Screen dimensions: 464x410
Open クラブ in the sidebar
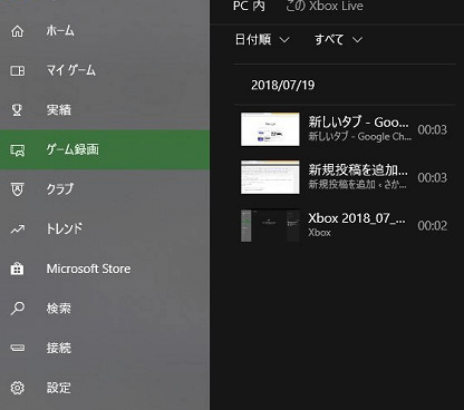click(x=60, y=189)
